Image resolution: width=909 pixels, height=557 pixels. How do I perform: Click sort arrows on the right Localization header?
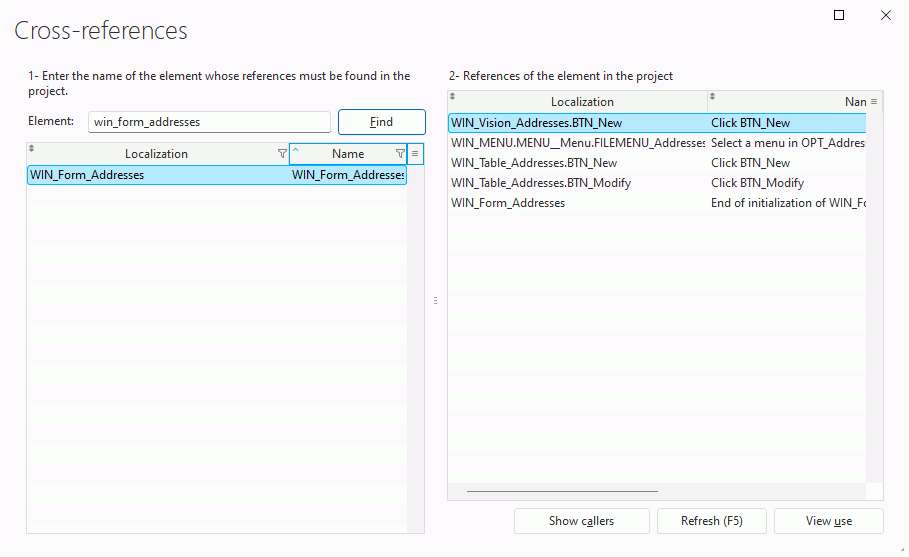click(452, 96)
